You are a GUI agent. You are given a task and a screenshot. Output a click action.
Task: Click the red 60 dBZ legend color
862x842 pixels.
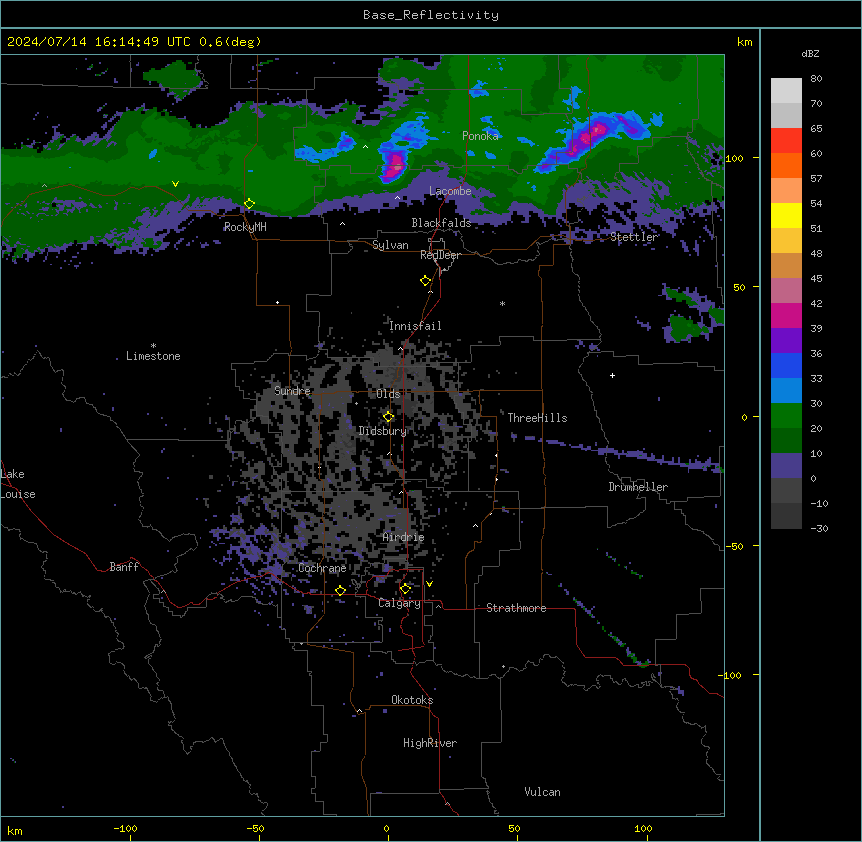[x=786, y=141]
